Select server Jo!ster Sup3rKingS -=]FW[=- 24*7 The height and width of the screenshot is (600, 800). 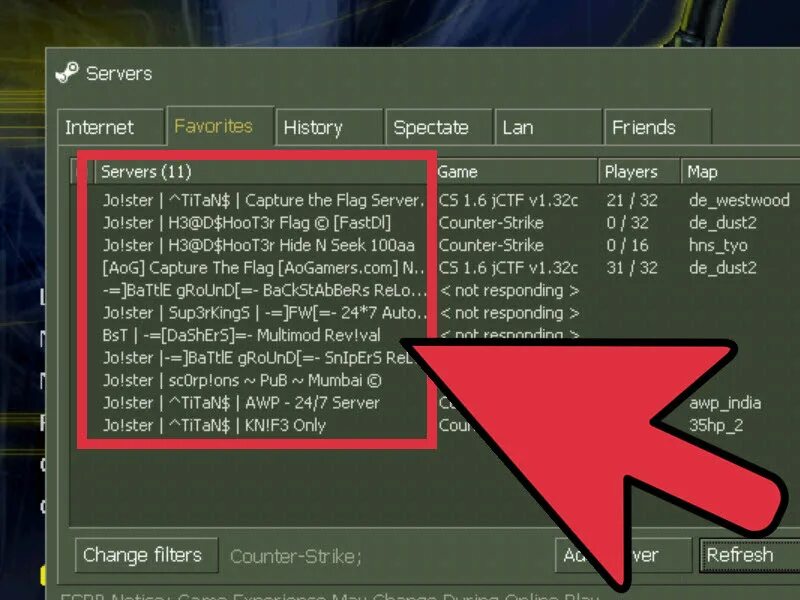click(x=264, y=312)
